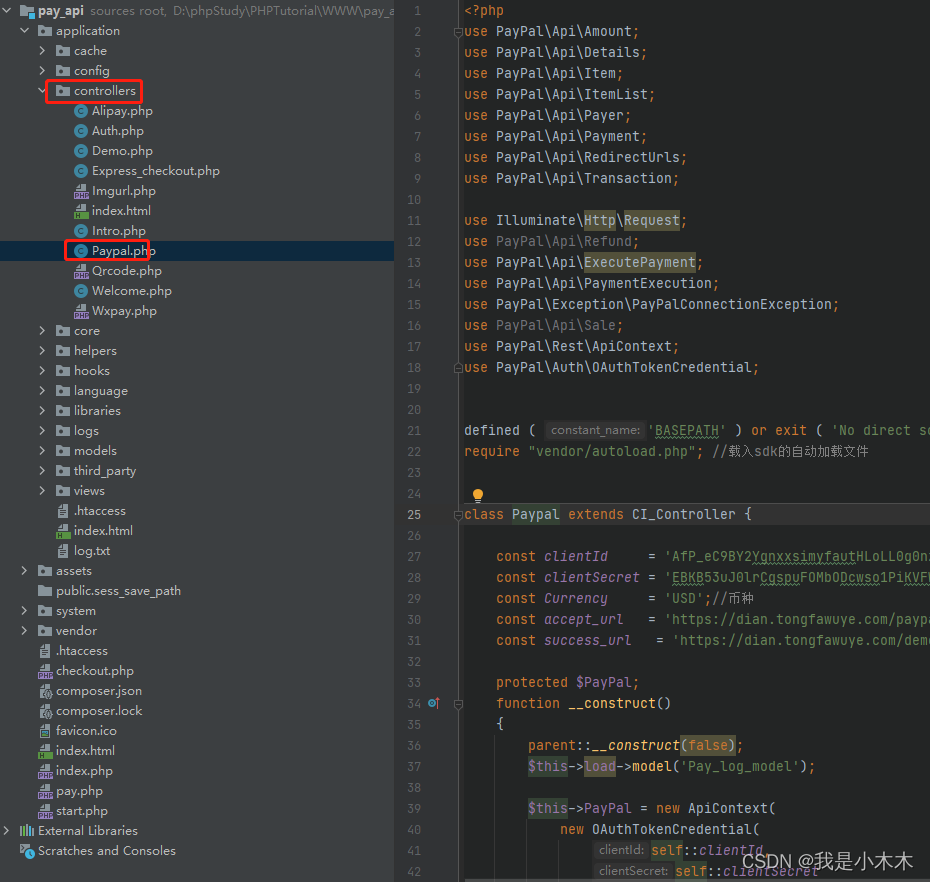
Task: Click the composer.json file icon
Action: [46, 691]
